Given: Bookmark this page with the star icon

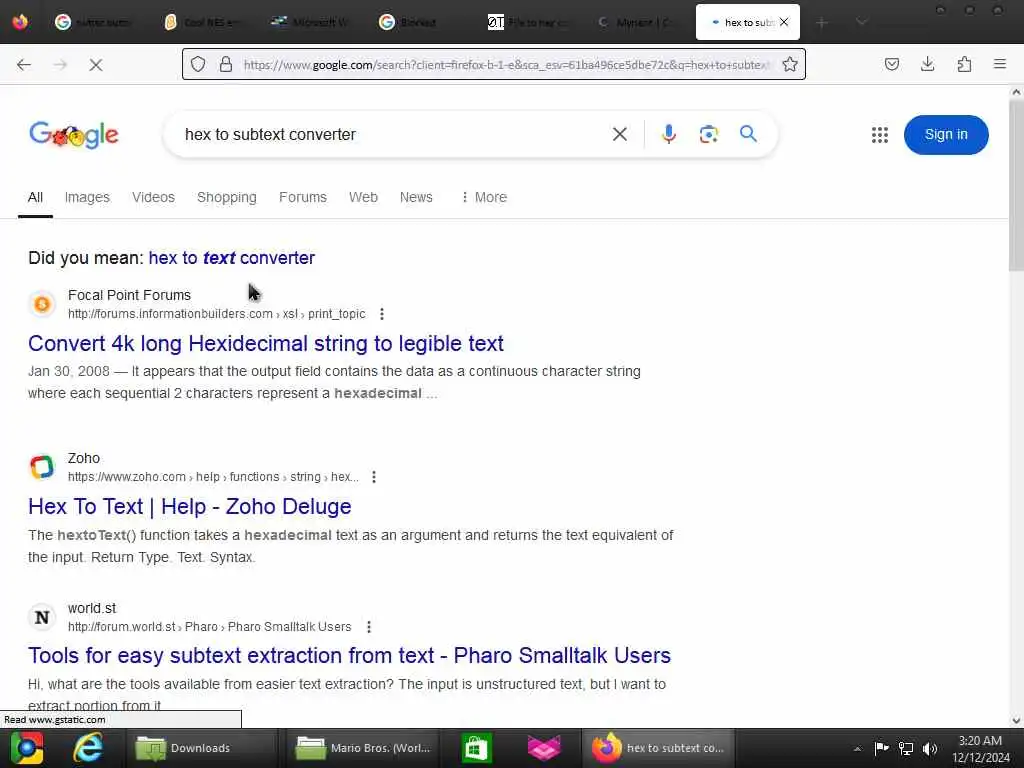Looking at the screenshot, I should tap(790, 64).
